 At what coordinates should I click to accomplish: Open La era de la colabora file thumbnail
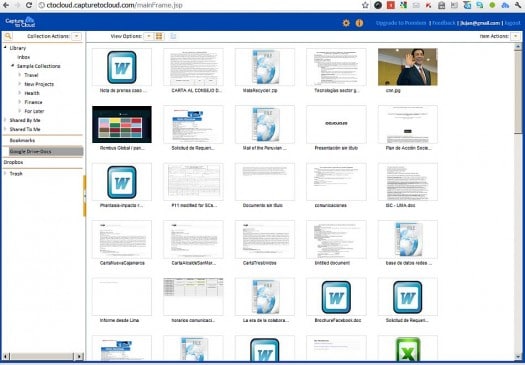point(265,297)
